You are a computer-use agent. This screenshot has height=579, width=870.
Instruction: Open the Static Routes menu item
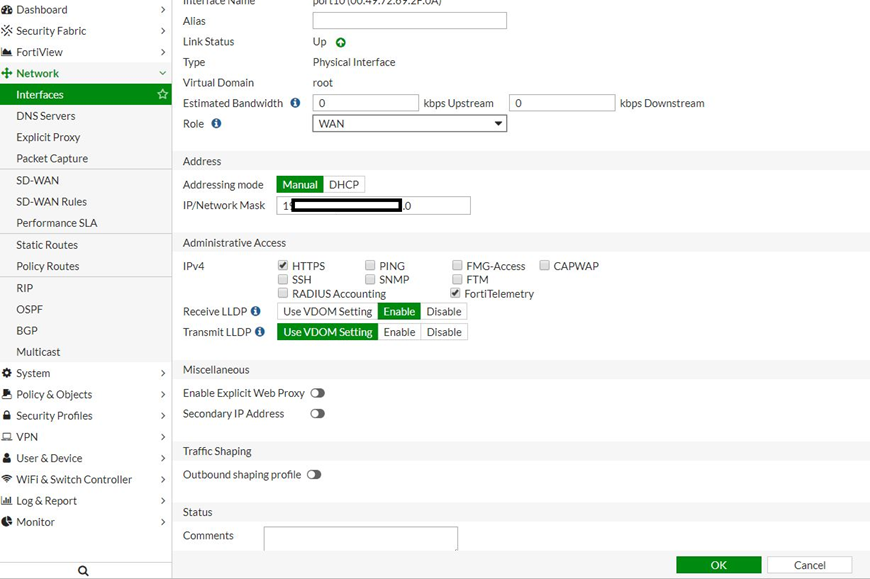47,245
